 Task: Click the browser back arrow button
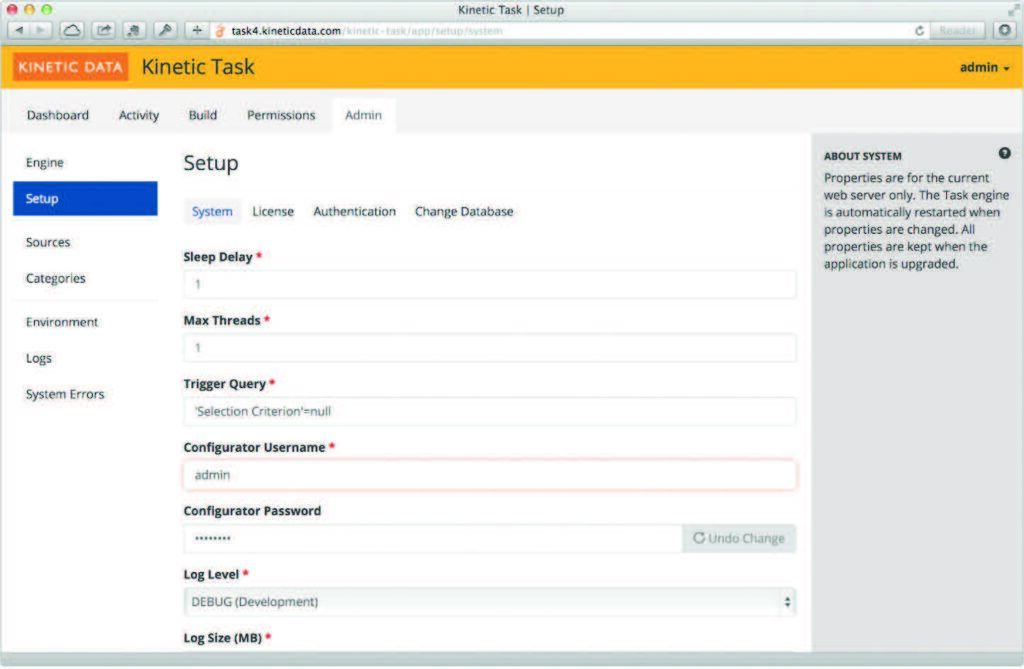(x=19, y=30)
